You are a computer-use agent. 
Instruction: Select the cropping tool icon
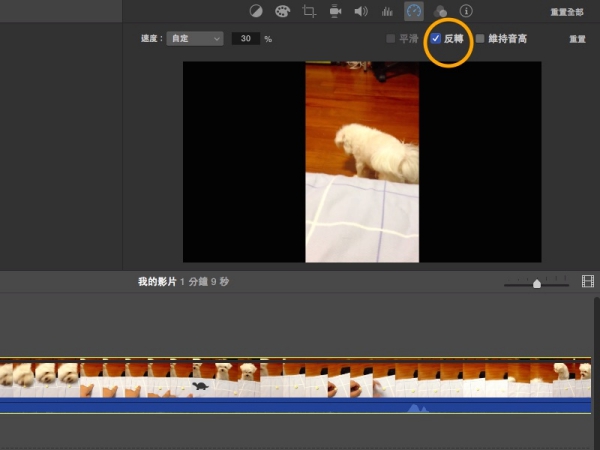pyautogui.click(x=309, y=11)
